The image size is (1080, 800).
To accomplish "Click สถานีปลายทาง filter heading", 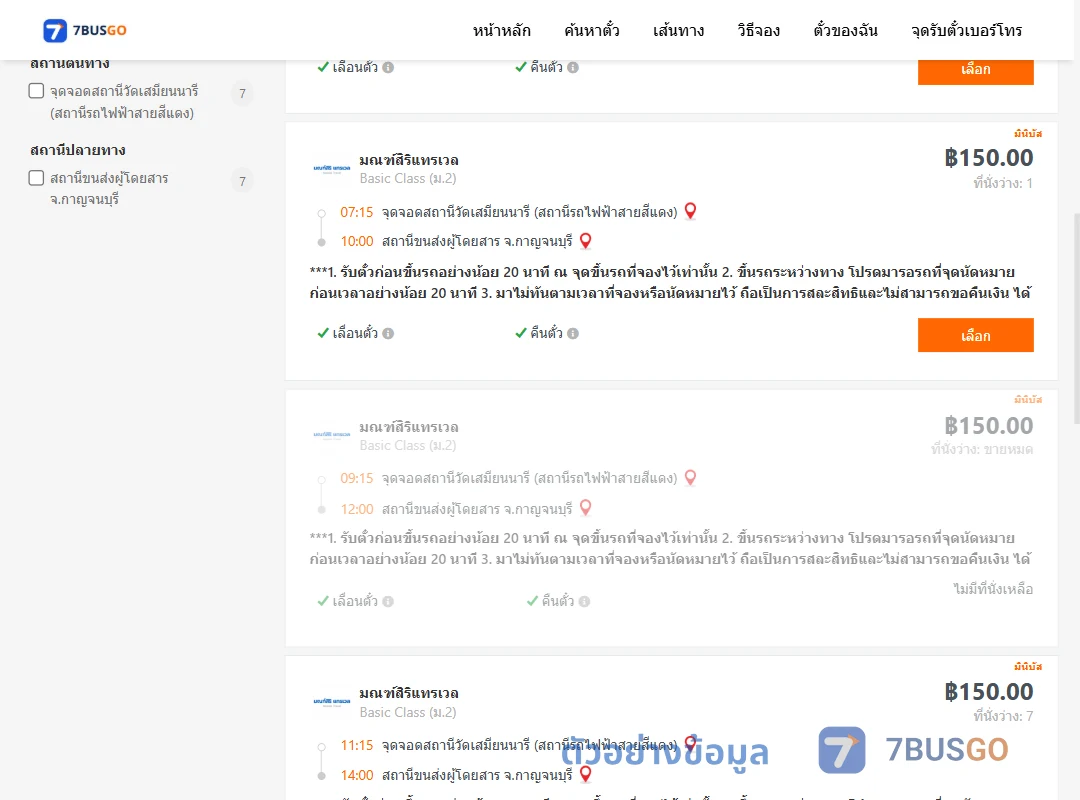I will pos(78,150).
